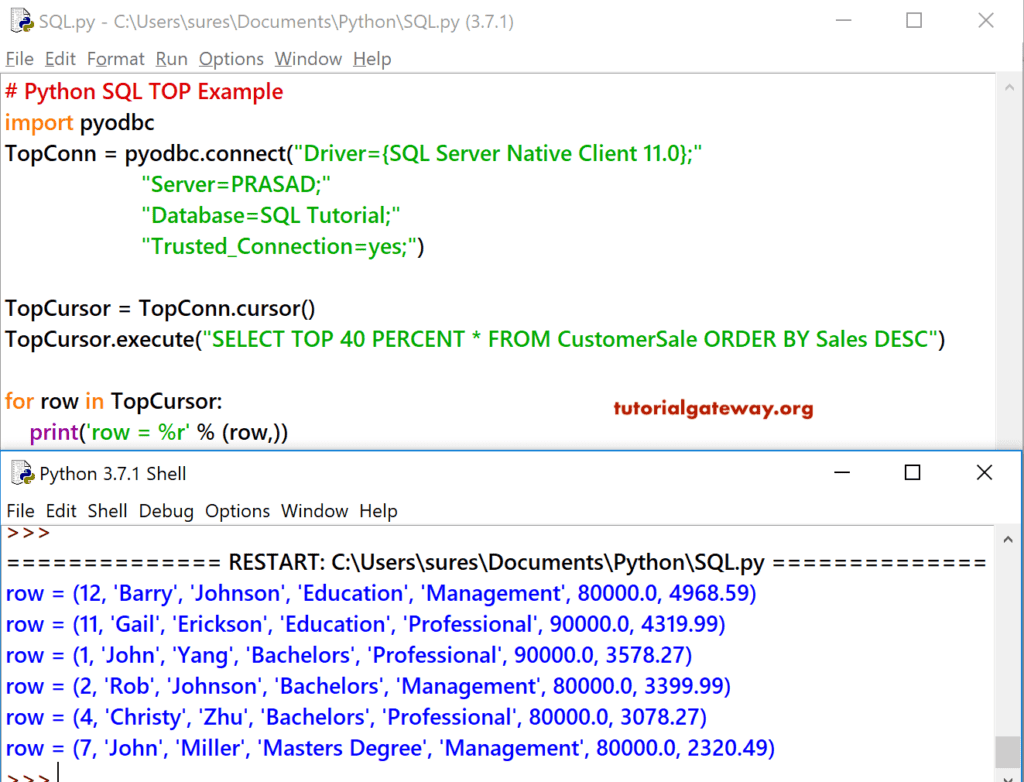Open the Help menu of SQL.py window
Viewport: 1024px width, 782px height.
372,59
